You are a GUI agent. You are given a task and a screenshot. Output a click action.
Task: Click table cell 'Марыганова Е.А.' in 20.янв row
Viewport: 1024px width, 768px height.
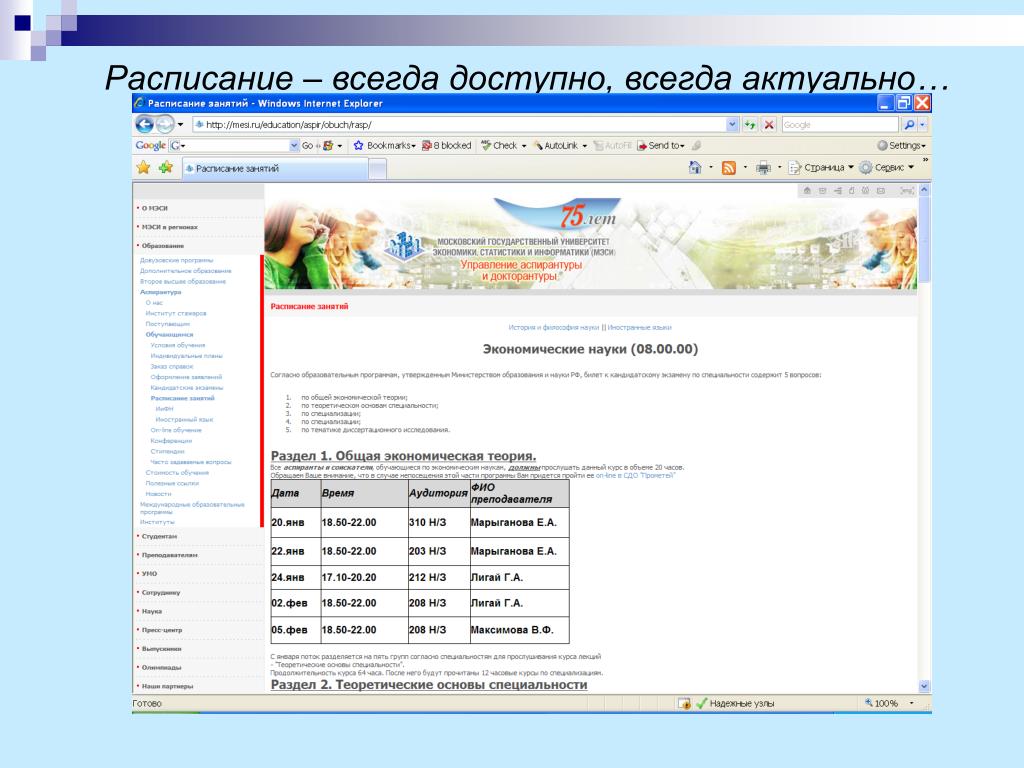click(519, 522)
